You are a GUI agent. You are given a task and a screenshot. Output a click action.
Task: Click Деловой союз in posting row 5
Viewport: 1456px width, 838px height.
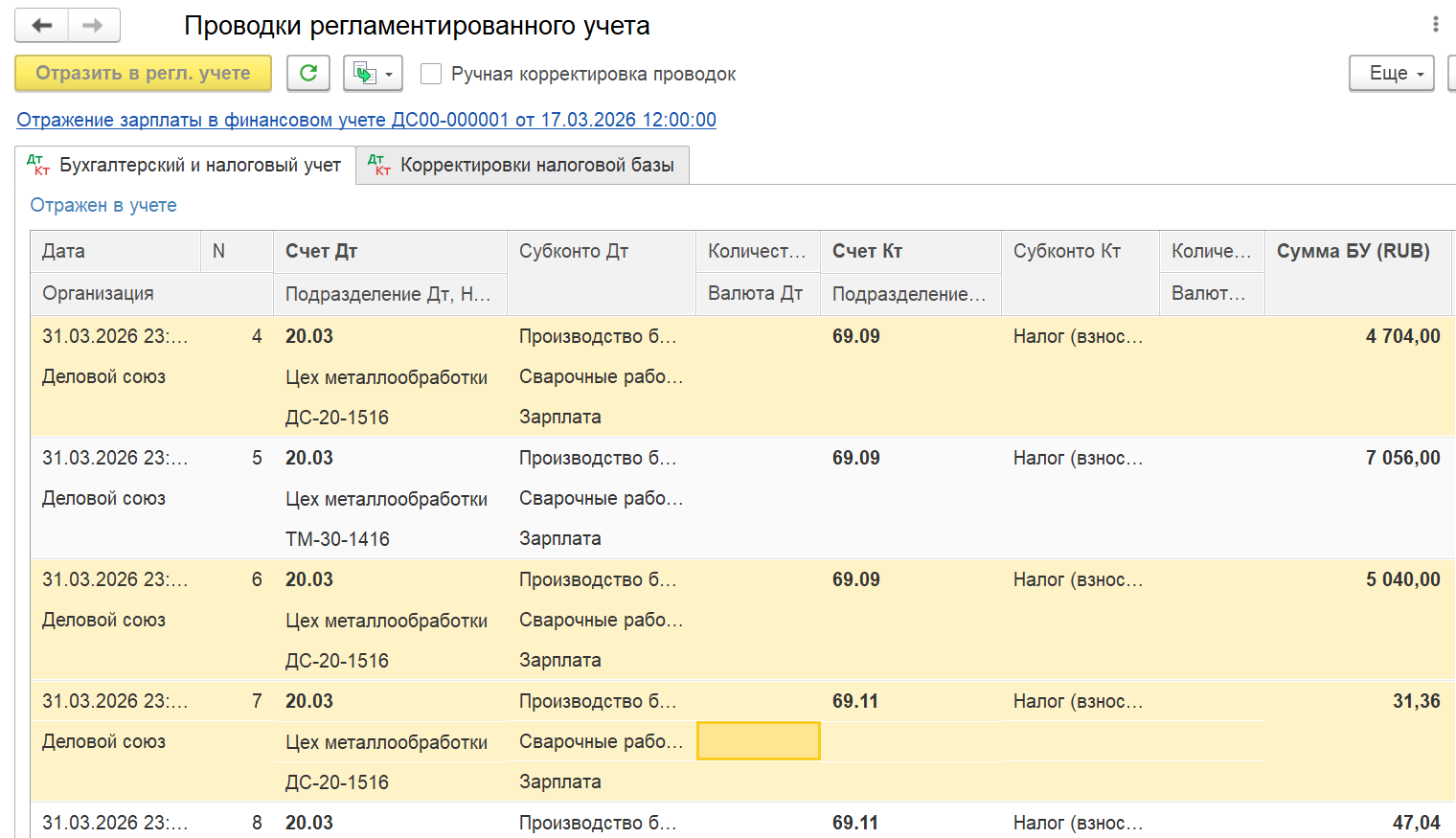103,498
